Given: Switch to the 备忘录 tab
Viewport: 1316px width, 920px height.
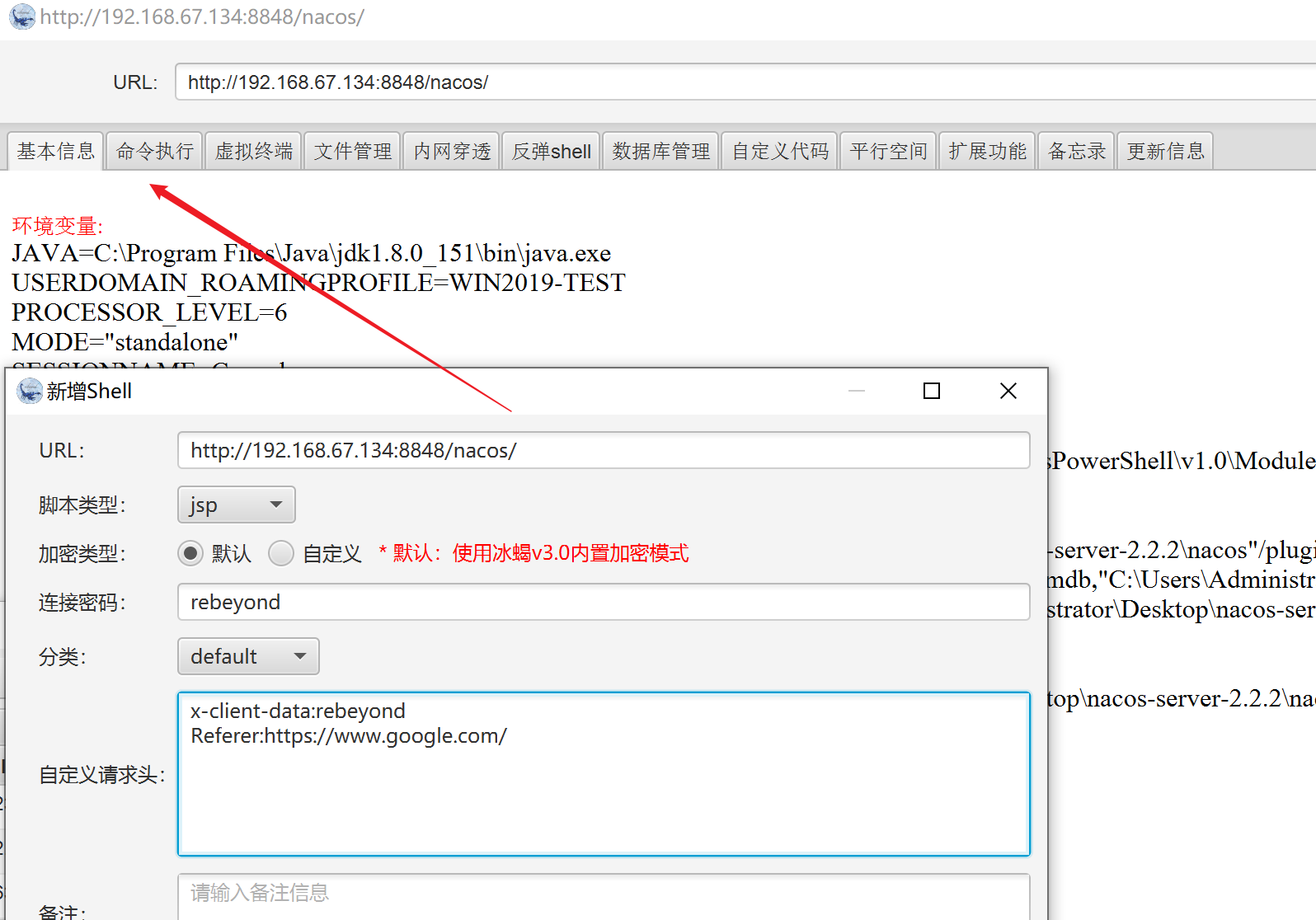Looking at the screenshot, I should click(x=1076, y=151).
